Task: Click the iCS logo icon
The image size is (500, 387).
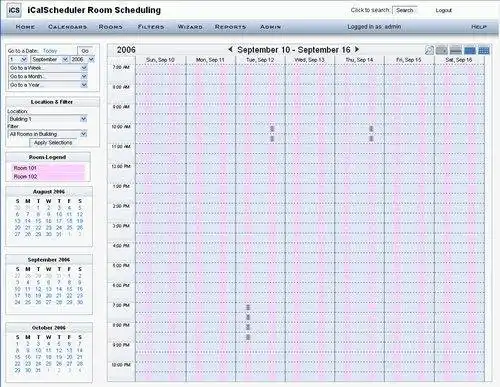Action: click(x=14, y=10)
